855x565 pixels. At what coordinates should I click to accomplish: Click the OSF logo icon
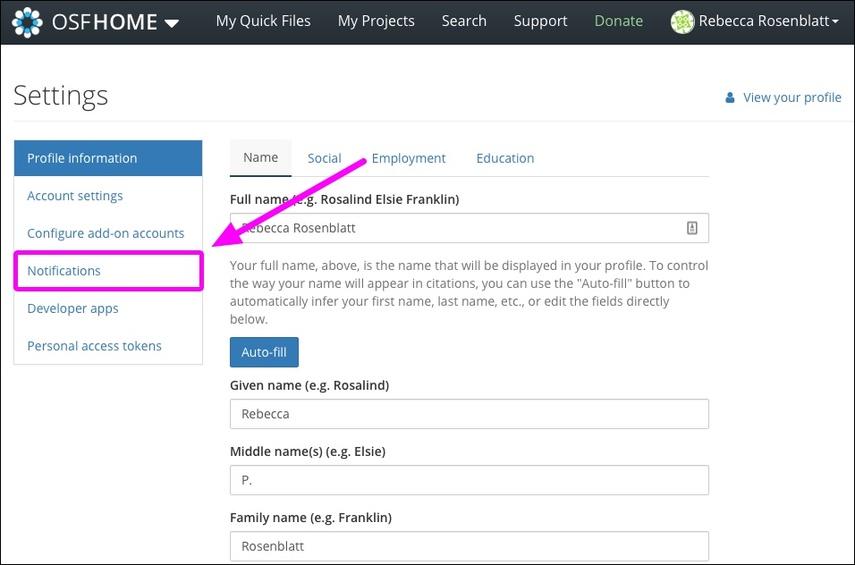tap(27, 22)
